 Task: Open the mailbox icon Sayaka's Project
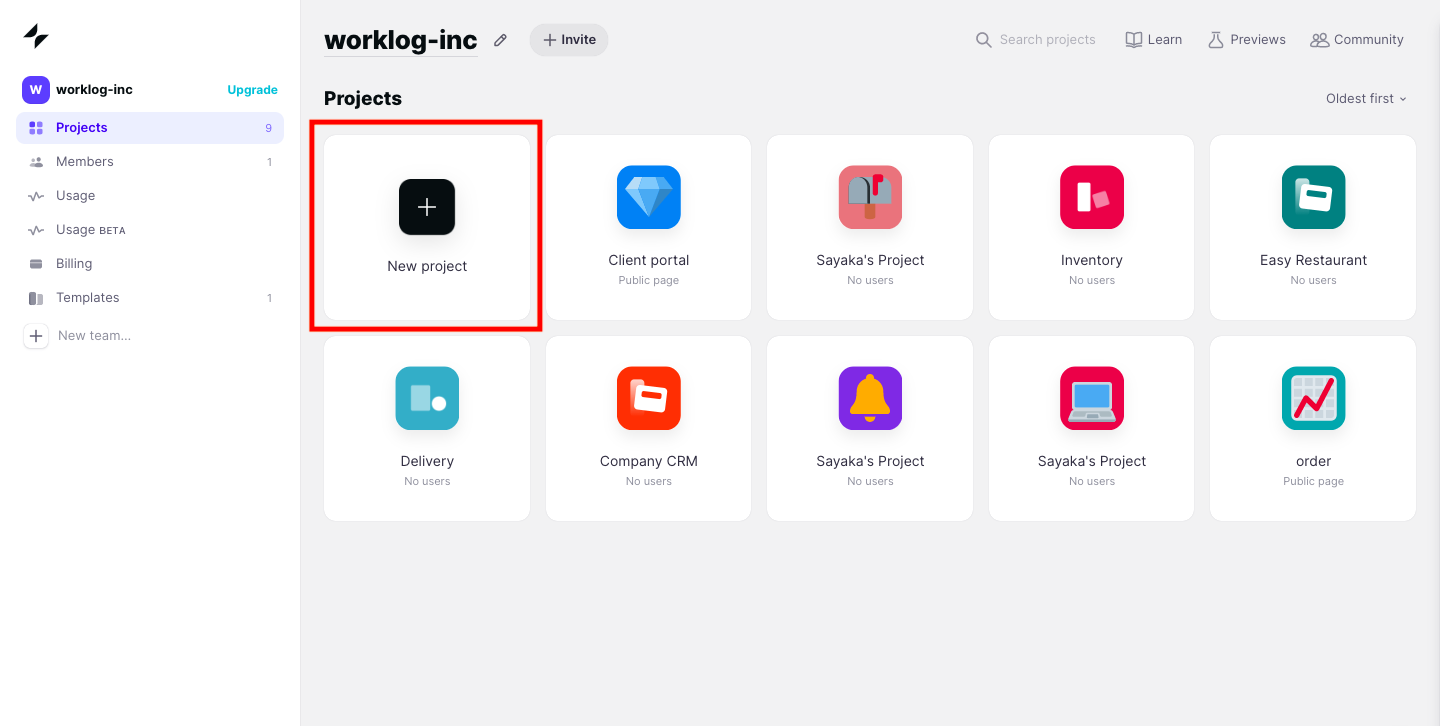click(x=870, y=197)
